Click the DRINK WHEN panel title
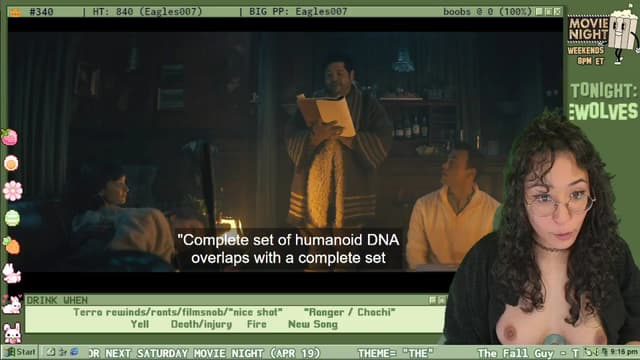This screenshot has height=360, width=640. point(57,300)
